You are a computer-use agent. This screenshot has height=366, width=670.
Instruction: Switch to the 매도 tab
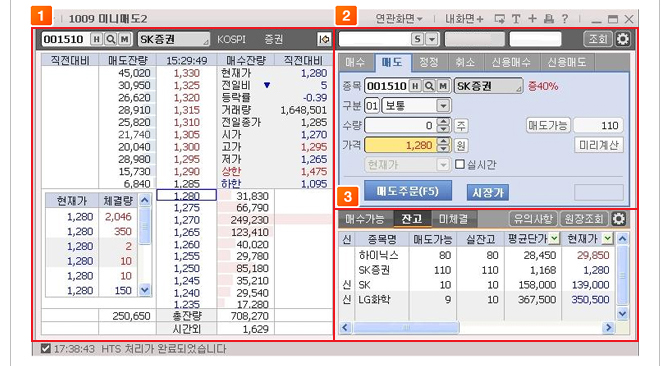click(392, 62)
